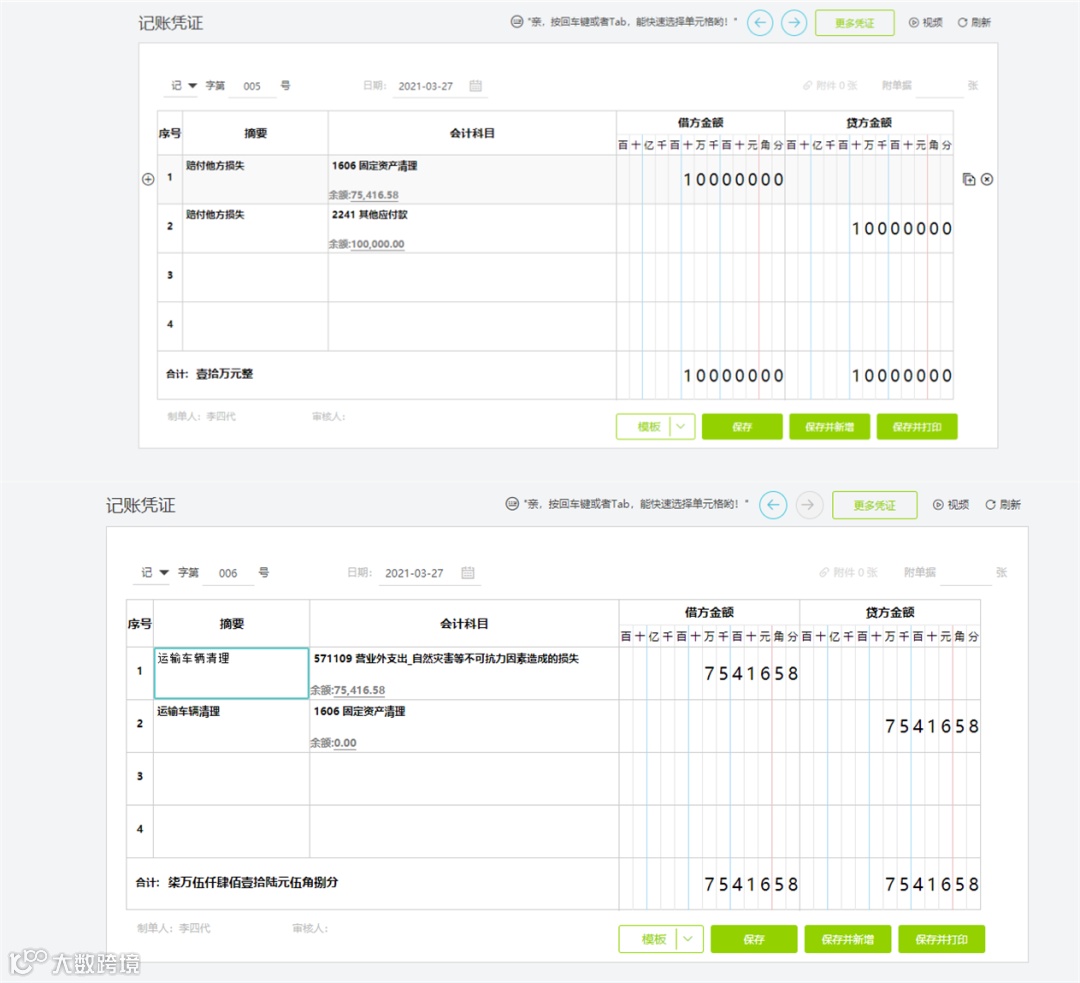Viewport: 1080px width, 983px height.
Task: Click 模板 template button in voucher 005
Action: coord(648,426)
